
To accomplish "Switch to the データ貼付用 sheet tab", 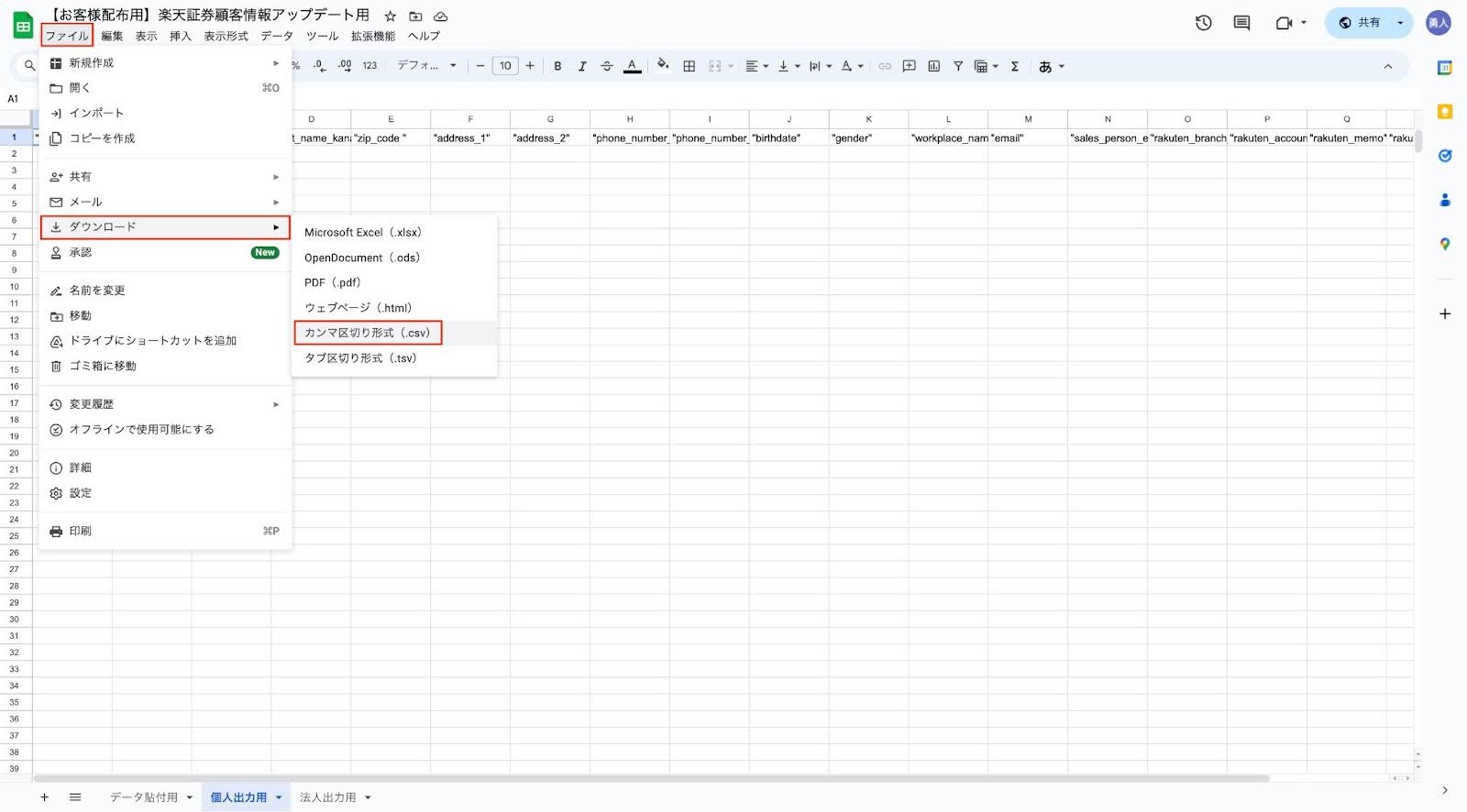I will 144,797.
